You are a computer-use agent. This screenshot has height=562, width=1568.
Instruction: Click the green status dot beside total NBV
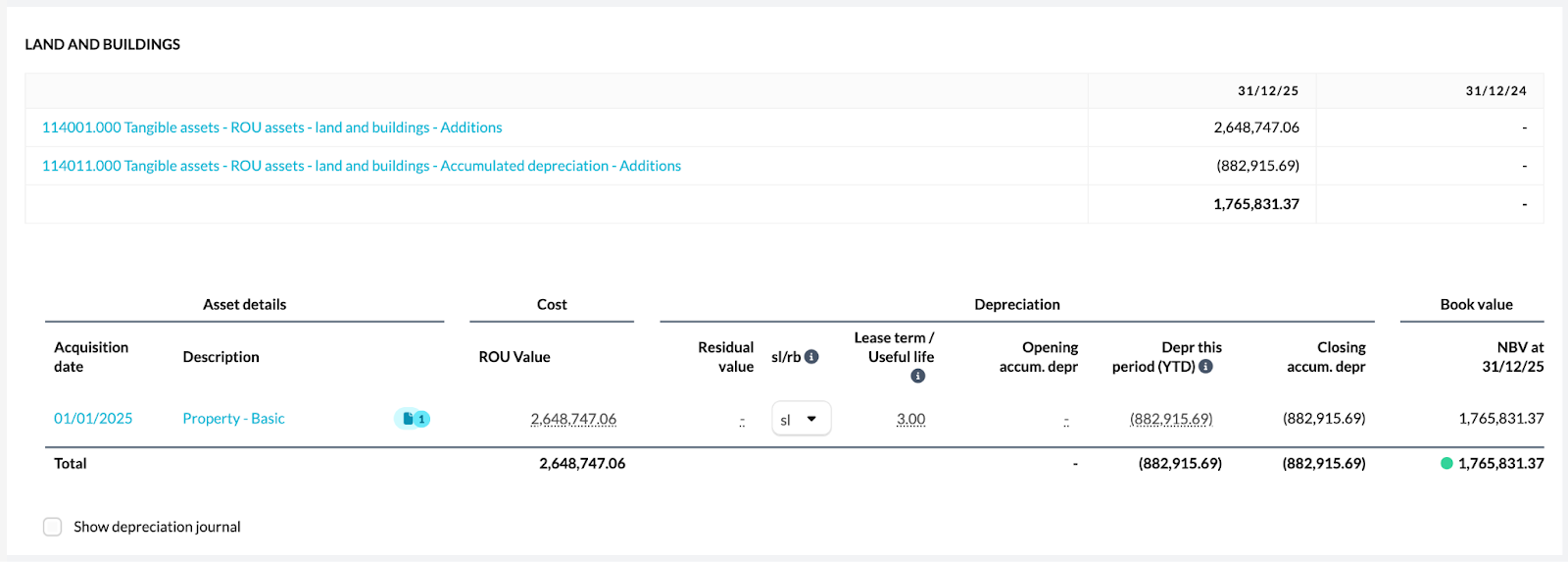[x=1446, y=464]
